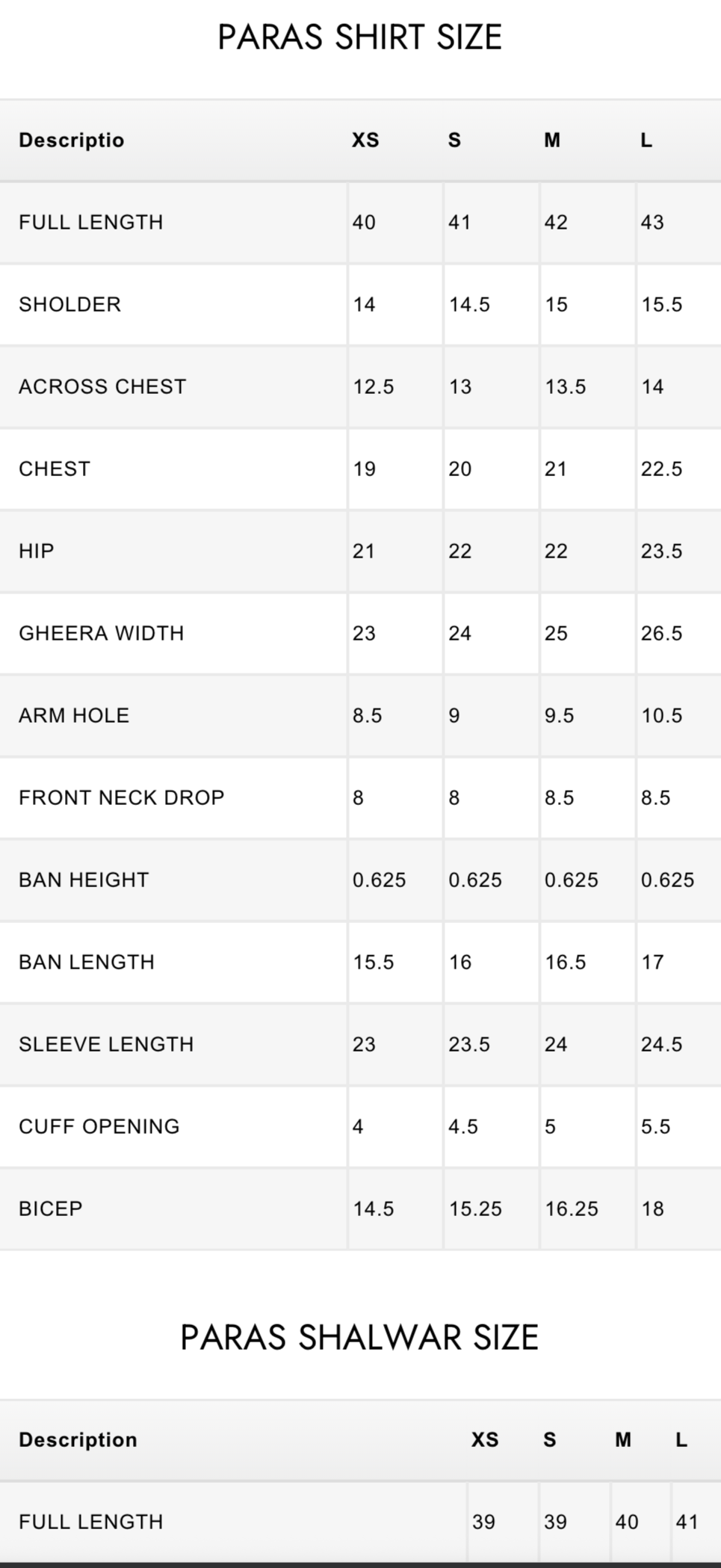The height and width of the screenshot is (1568, 721).
Task: Click the shirt FULL LENGTH value 42
Action: 556,222
